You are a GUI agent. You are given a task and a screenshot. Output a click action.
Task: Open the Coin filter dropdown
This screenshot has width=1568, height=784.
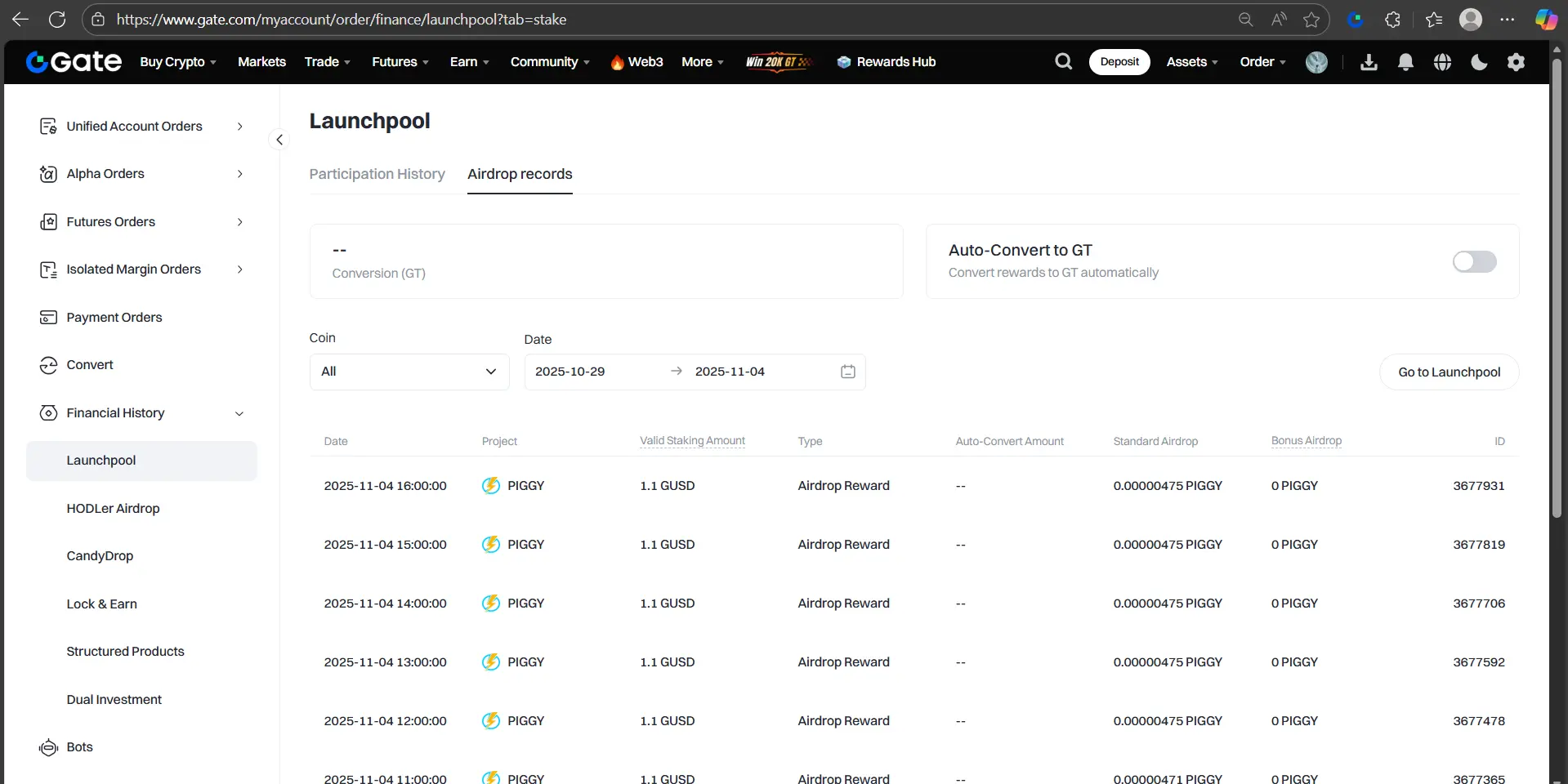point(409,372)
